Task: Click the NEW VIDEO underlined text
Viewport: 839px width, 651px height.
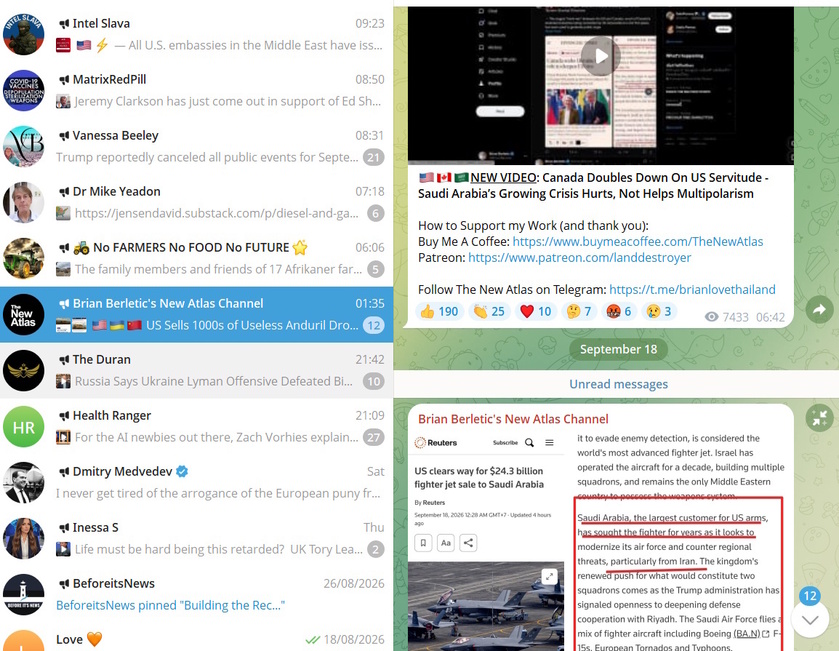Action: click(x=503, y=178)
